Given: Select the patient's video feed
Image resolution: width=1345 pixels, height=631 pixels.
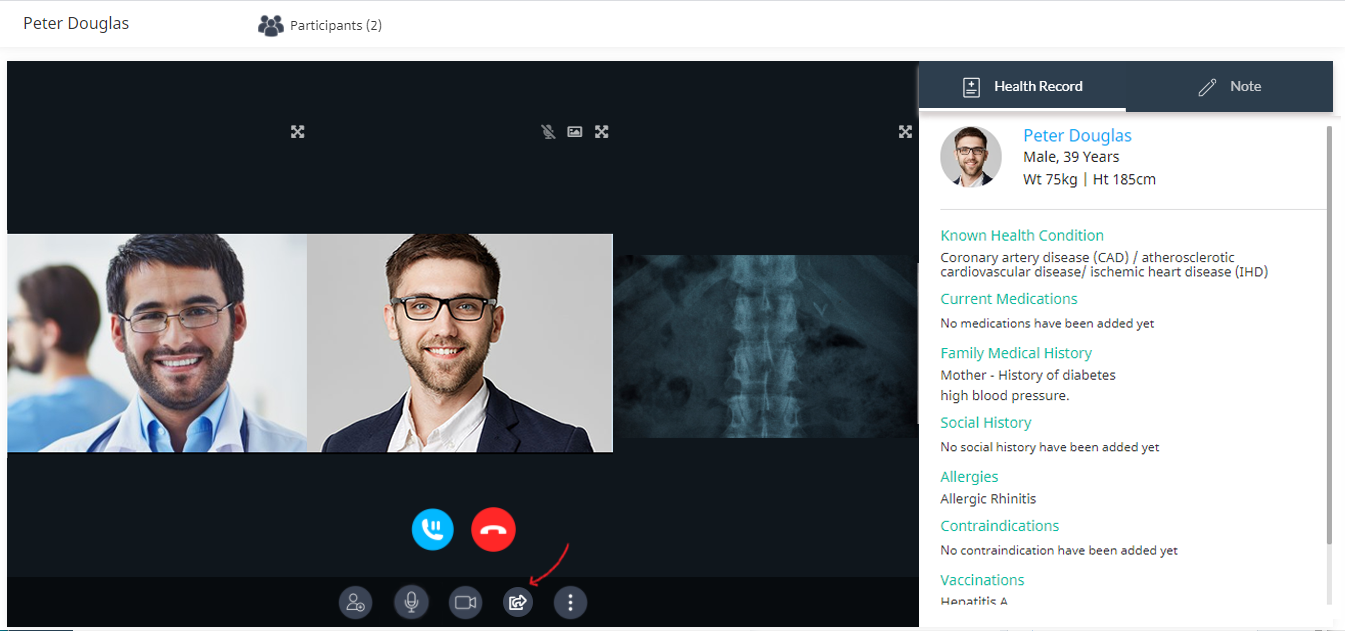Looking at the screenshot, I should (x=460, y=343).
